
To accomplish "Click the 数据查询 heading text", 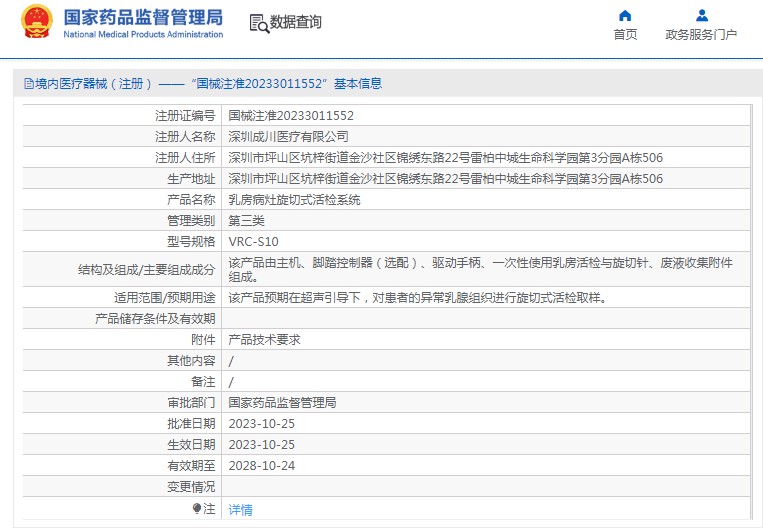I will tap(296, 22).
